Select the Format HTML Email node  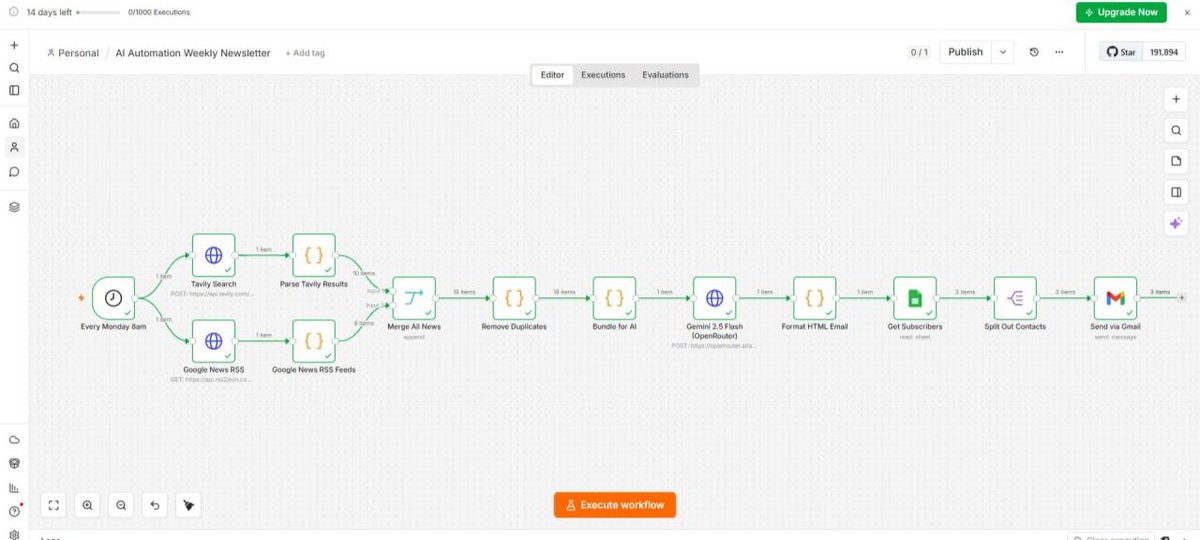pos(814,298)
